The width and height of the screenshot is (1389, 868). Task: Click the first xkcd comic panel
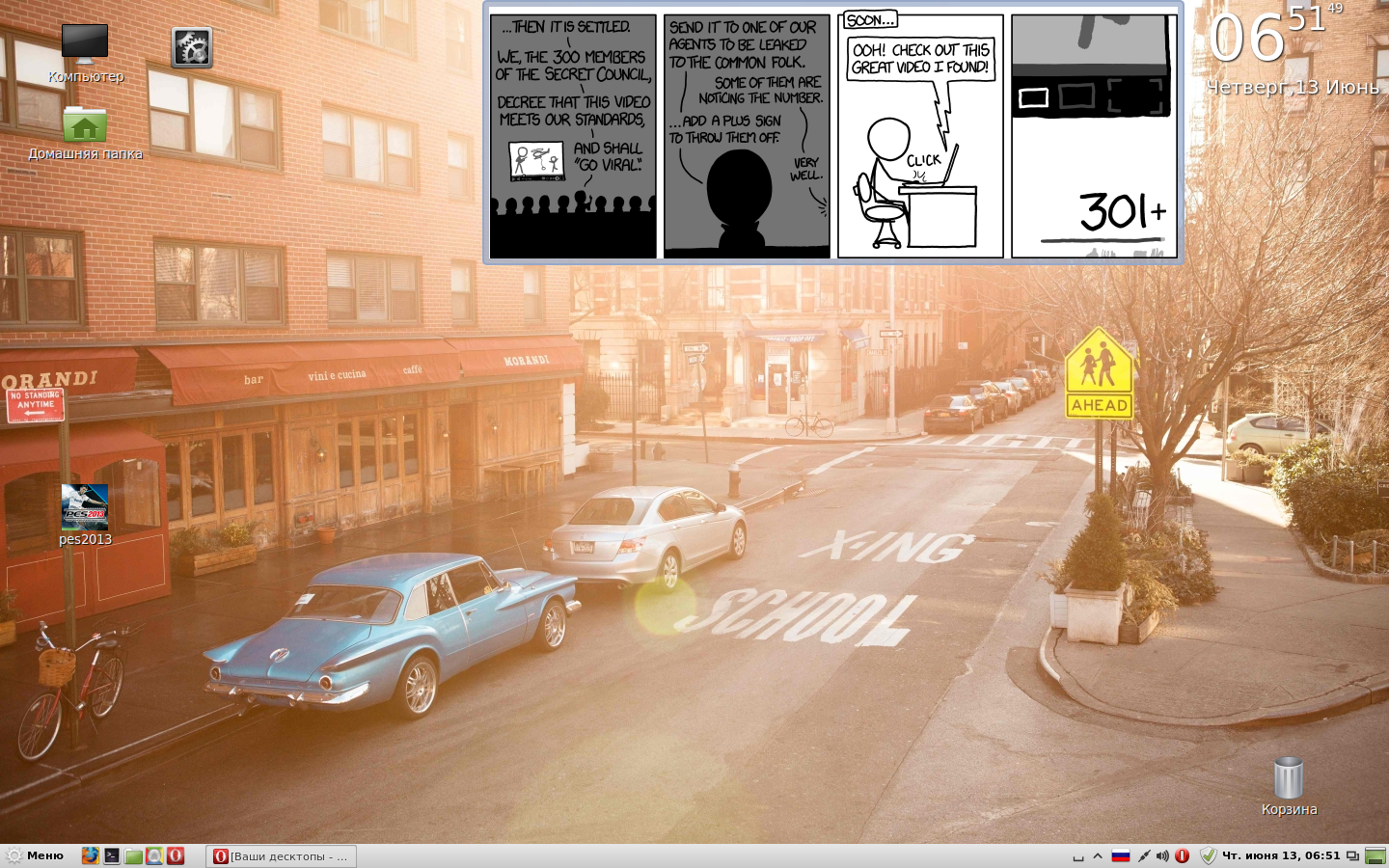[573, 136]
